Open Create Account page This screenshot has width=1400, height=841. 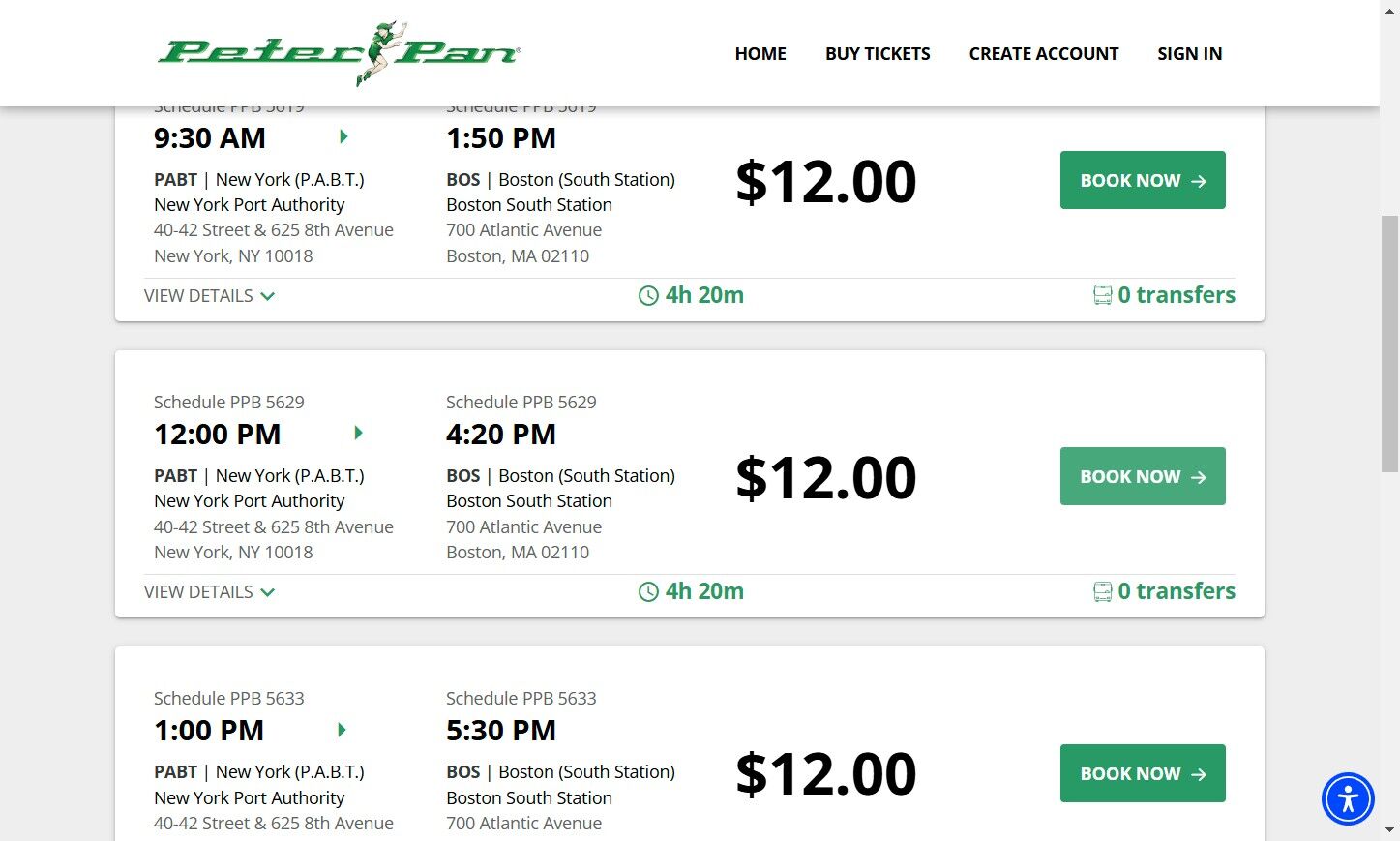click(x=1043, y=54)
